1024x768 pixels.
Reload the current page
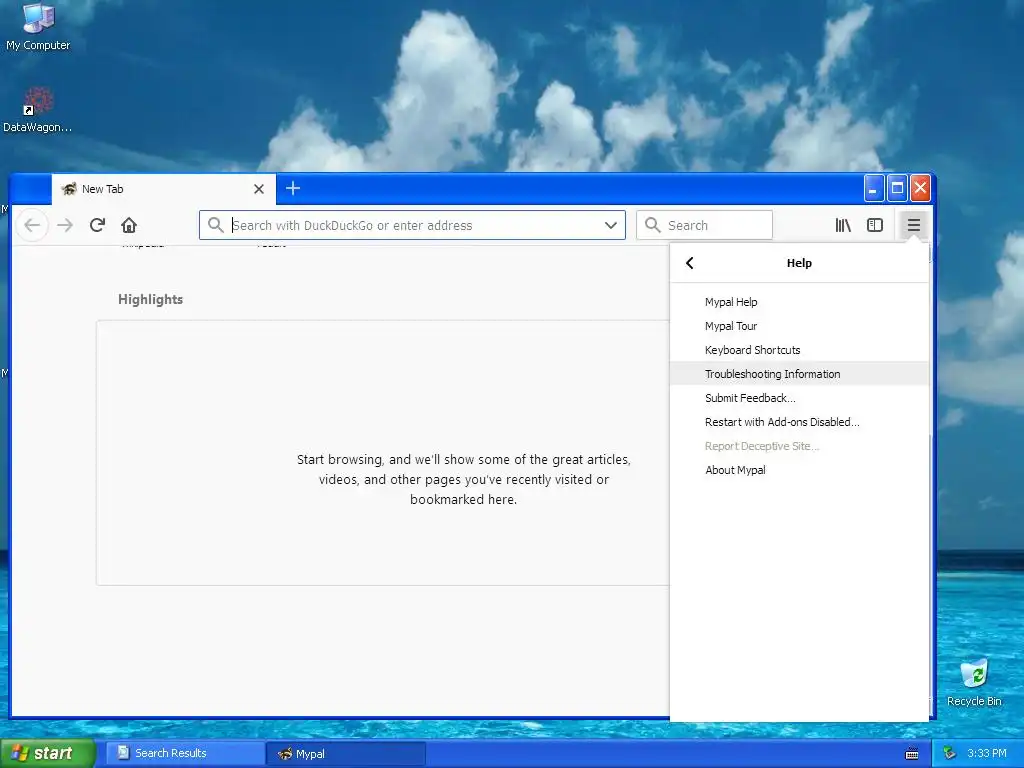click(97, 225)
